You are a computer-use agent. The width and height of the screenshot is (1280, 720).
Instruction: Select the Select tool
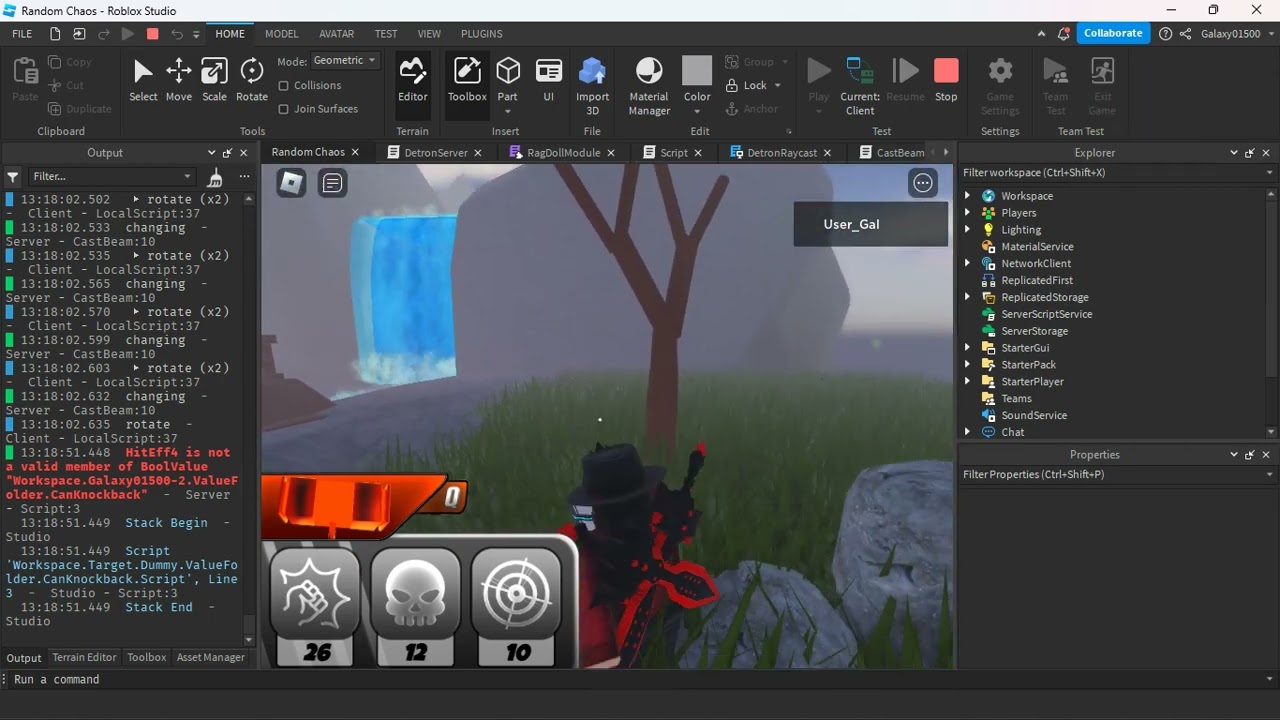pyautogui.click(x=143, y=79)
